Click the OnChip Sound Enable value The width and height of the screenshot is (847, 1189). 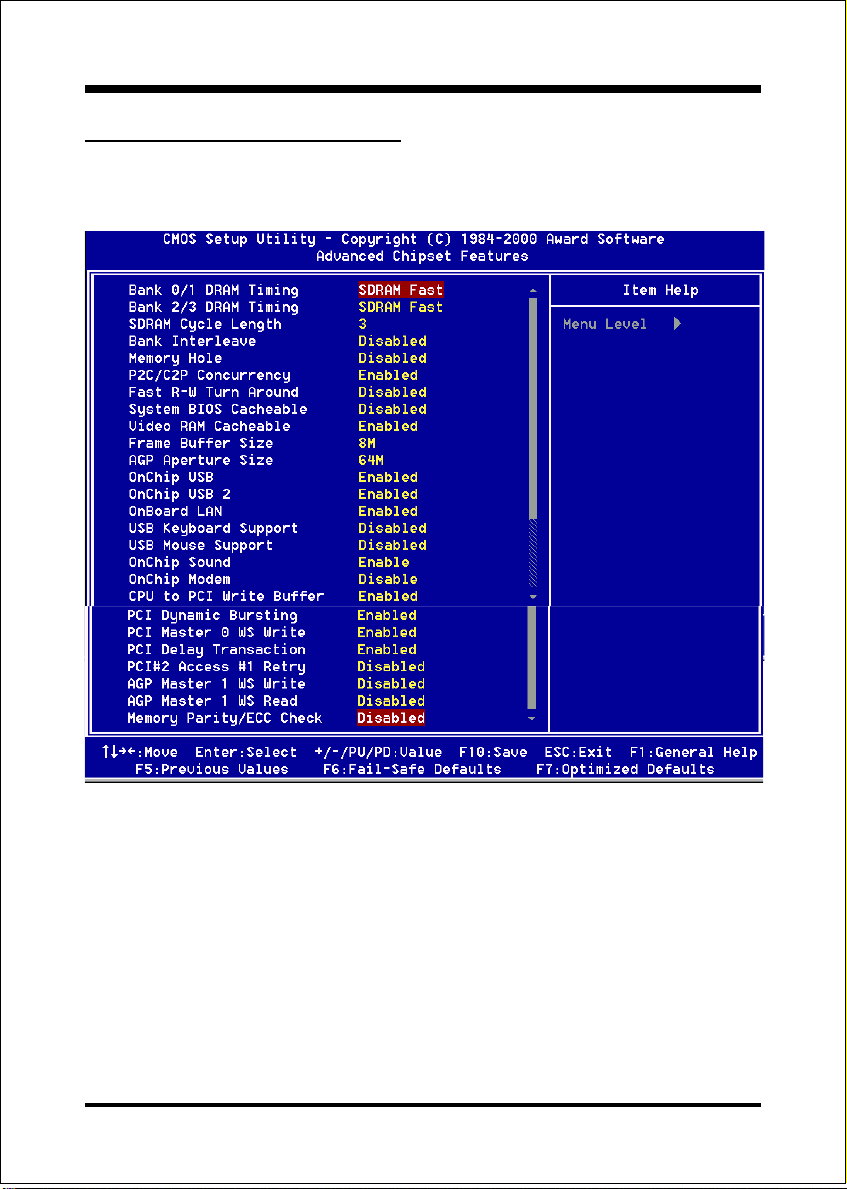[384, 562]
